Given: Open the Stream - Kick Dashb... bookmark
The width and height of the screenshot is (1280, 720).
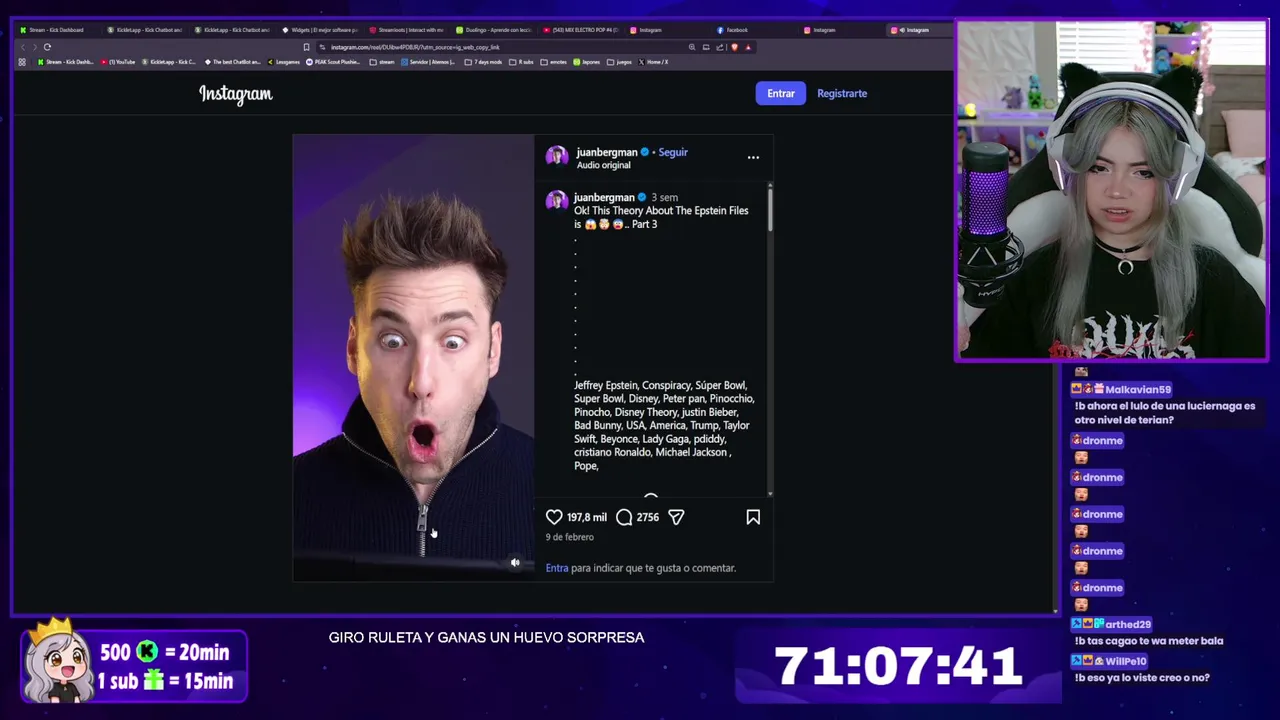Looking at the screenshot, I should 65,62.
